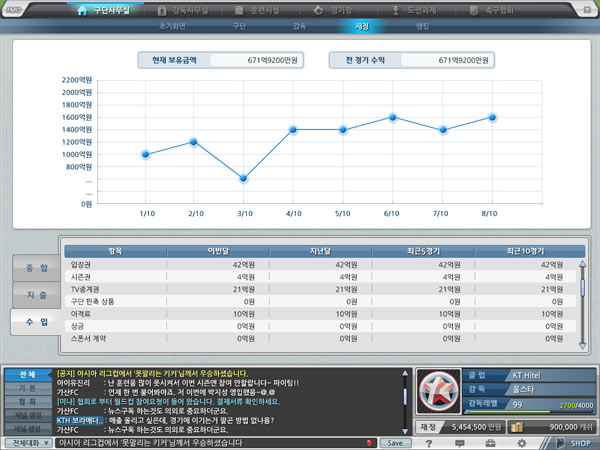Click the 2/10 data point on the graph

194,142
